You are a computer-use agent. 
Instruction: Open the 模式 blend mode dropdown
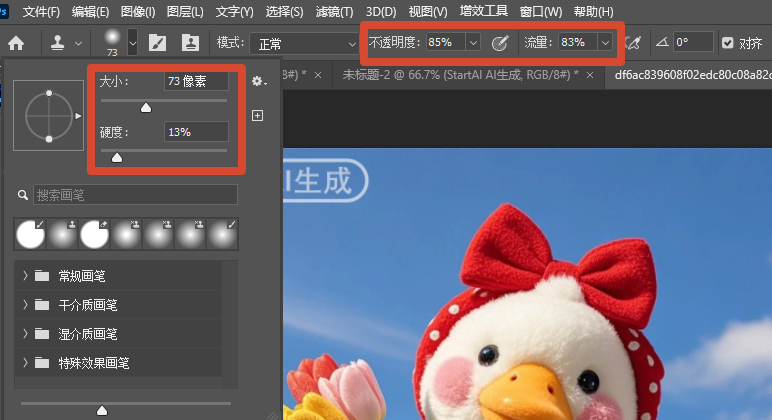(304, 44)
